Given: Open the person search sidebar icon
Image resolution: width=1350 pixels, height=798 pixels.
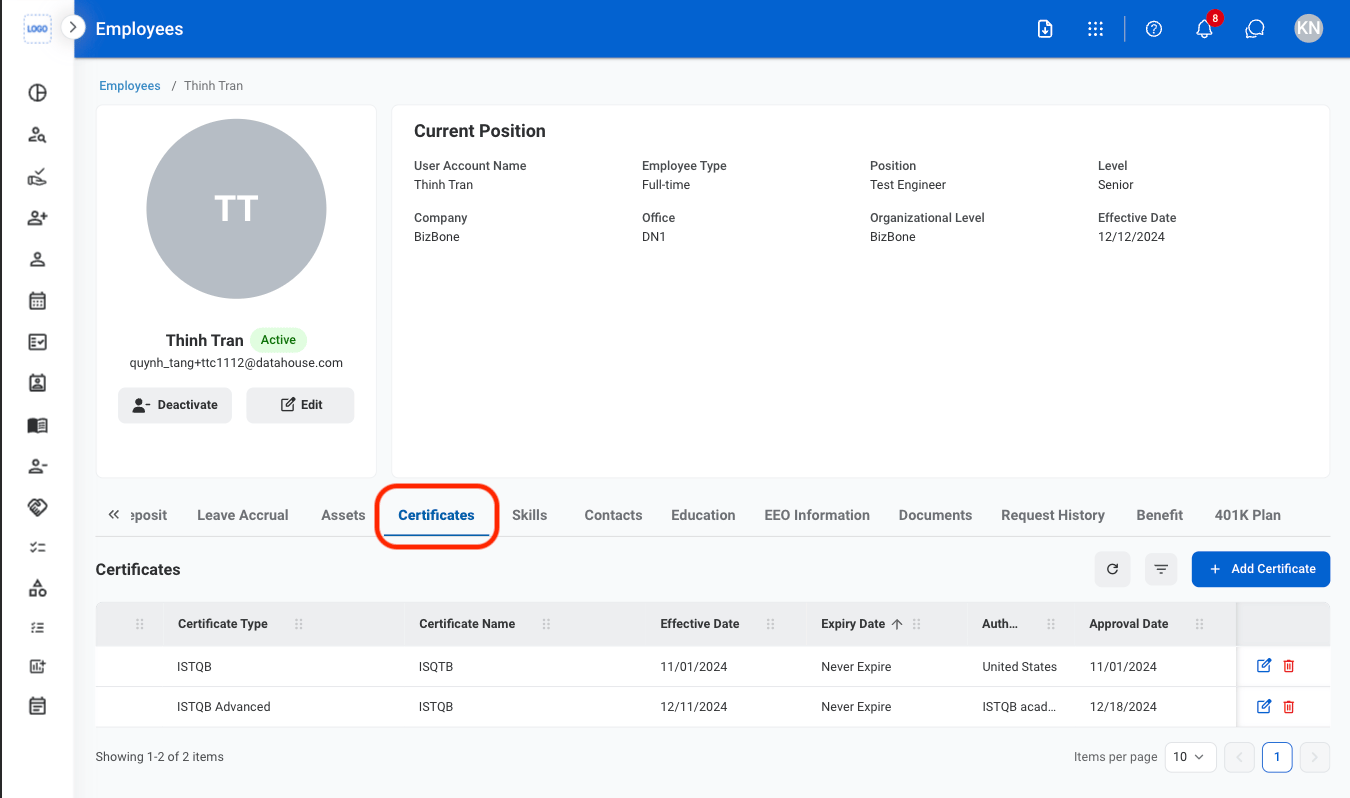Looking at the screenshot, I should coord(37,135).
